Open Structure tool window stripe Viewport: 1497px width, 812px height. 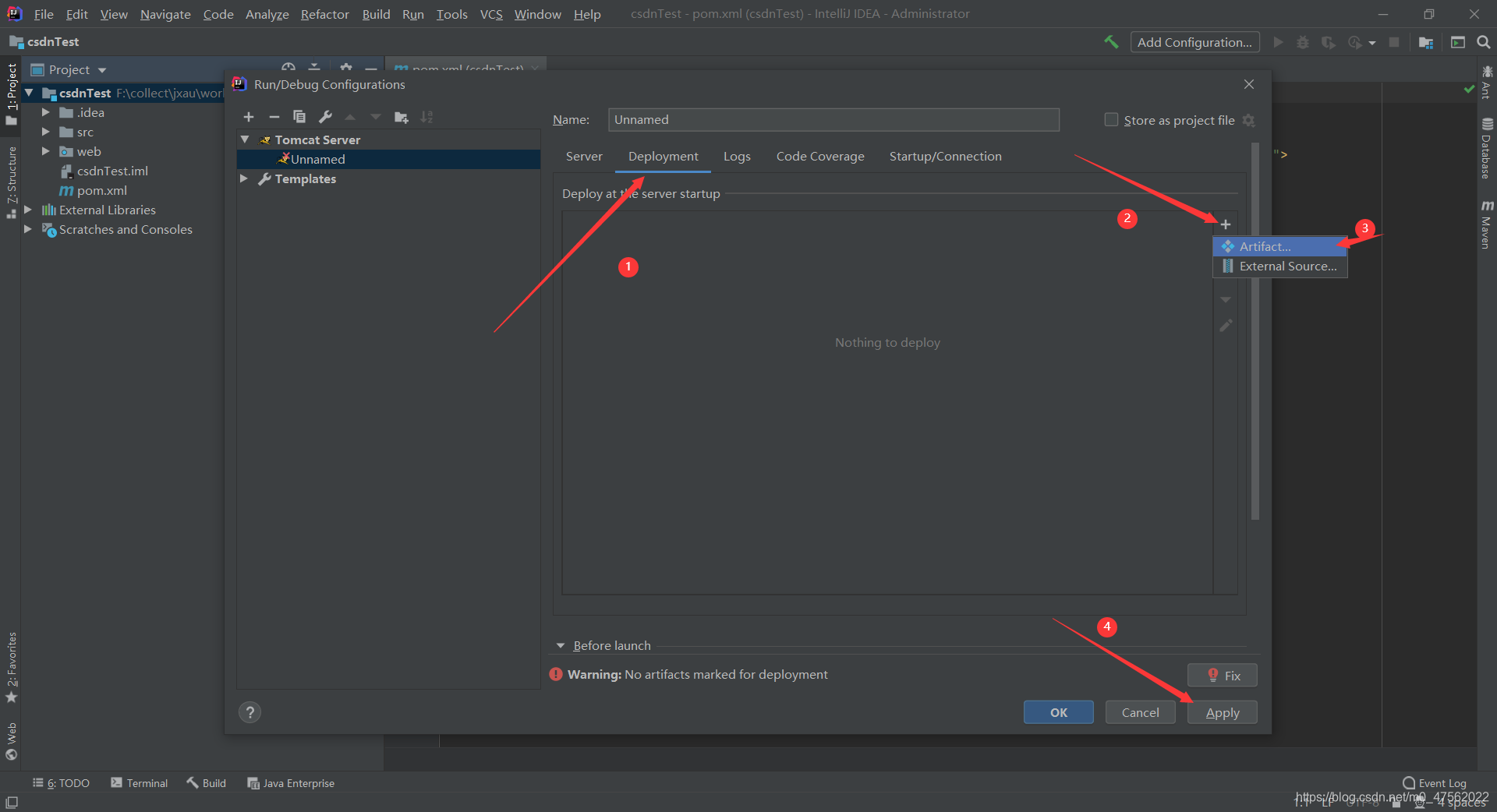point(12,182)
